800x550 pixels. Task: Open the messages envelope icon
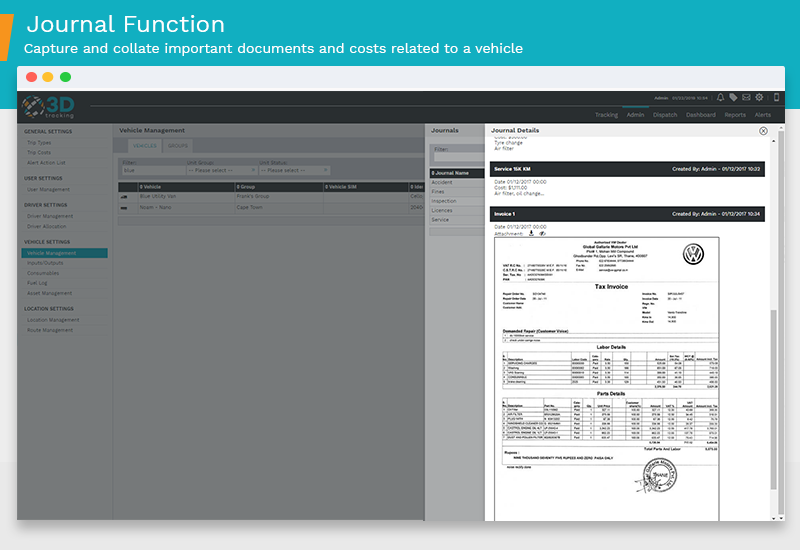pyautogui.click(x=746, y=98)
